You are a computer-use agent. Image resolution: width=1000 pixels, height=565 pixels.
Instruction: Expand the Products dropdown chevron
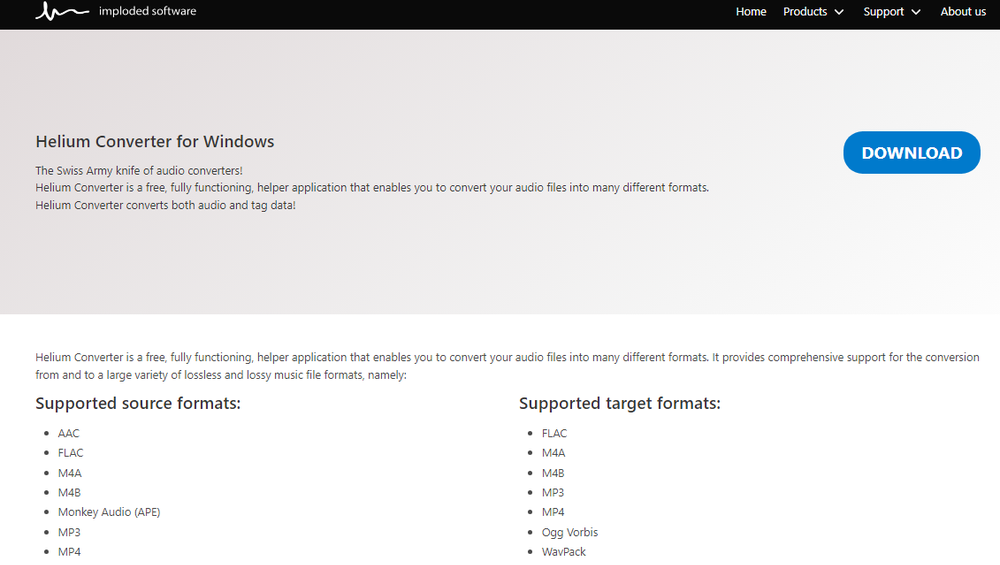click(839, 12)
